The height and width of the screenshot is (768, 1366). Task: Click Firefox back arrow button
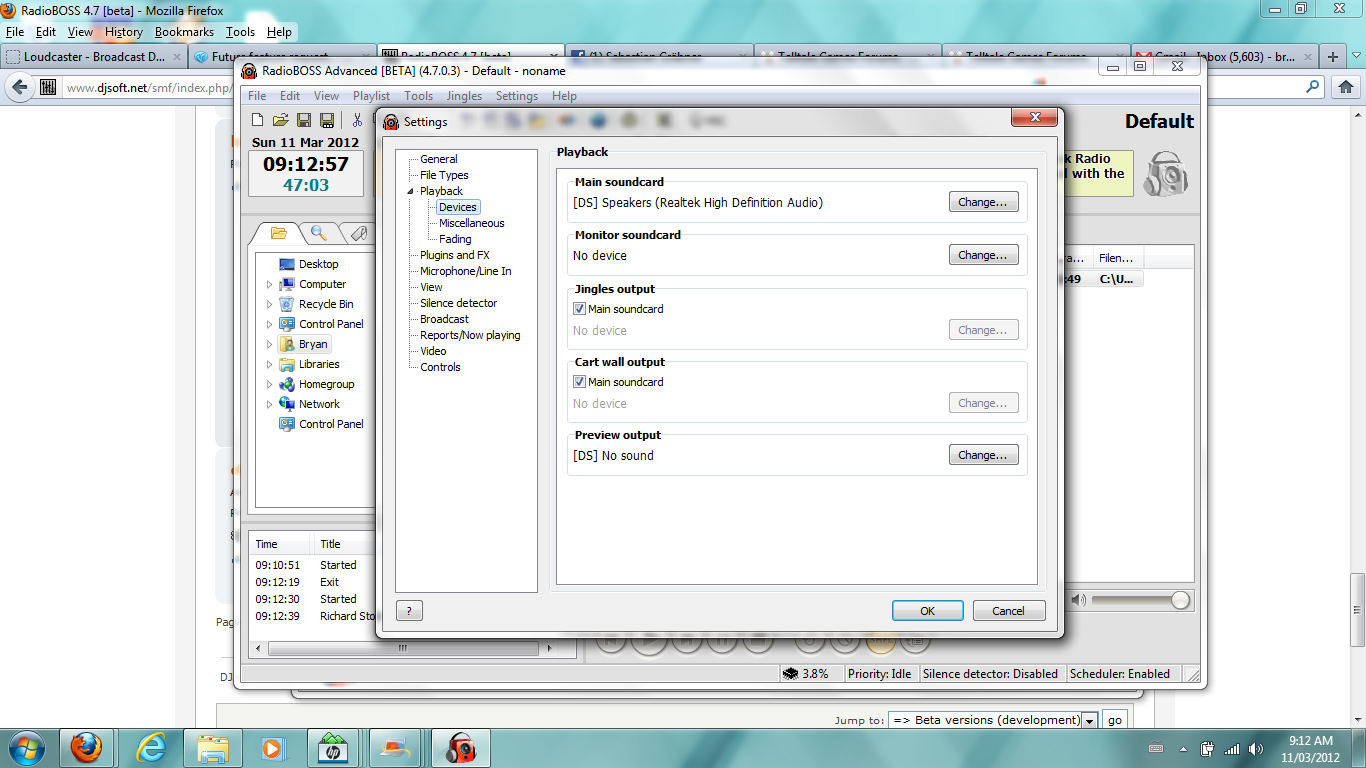click(19, 87)
